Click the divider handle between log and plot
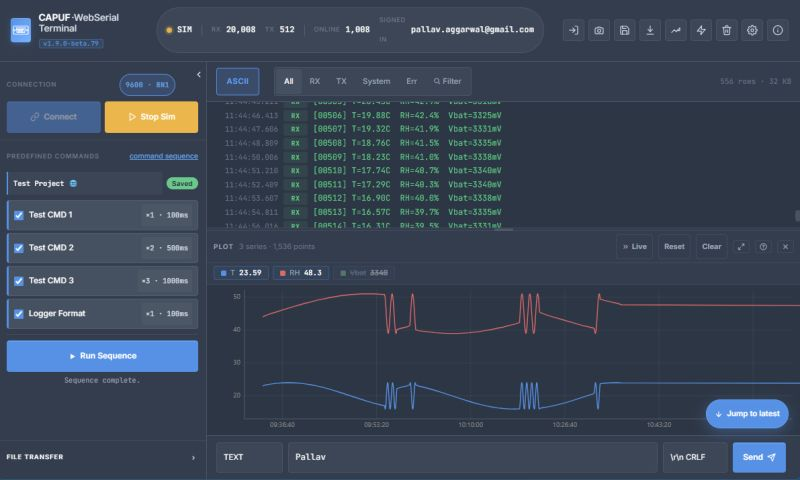The width and height of the screenshot is (800, 480). 504,230
